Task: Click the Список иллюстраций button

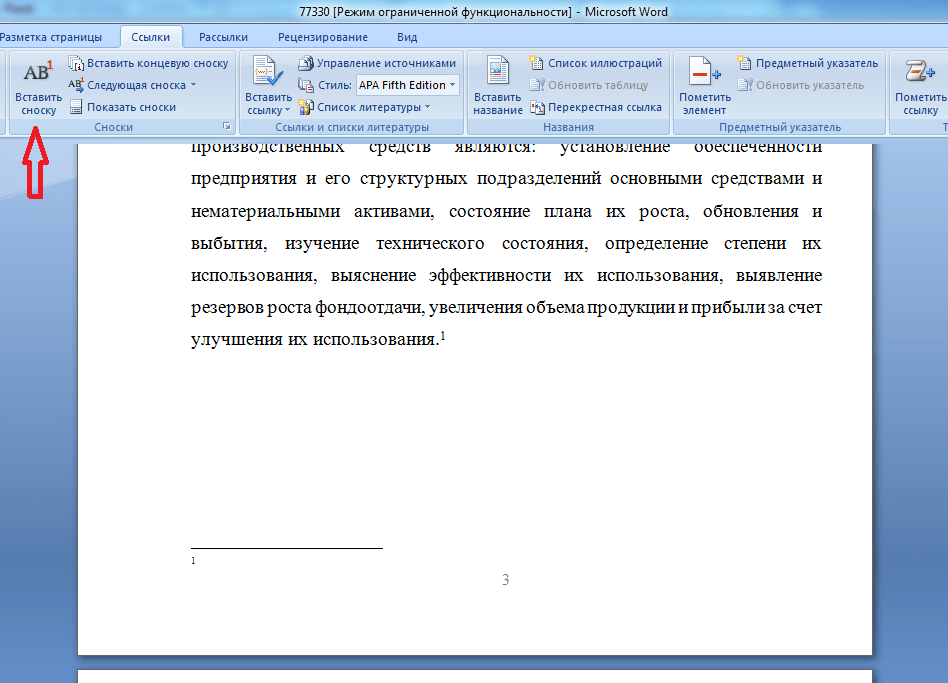Action: pyautogui.click(x=588, y=63)
